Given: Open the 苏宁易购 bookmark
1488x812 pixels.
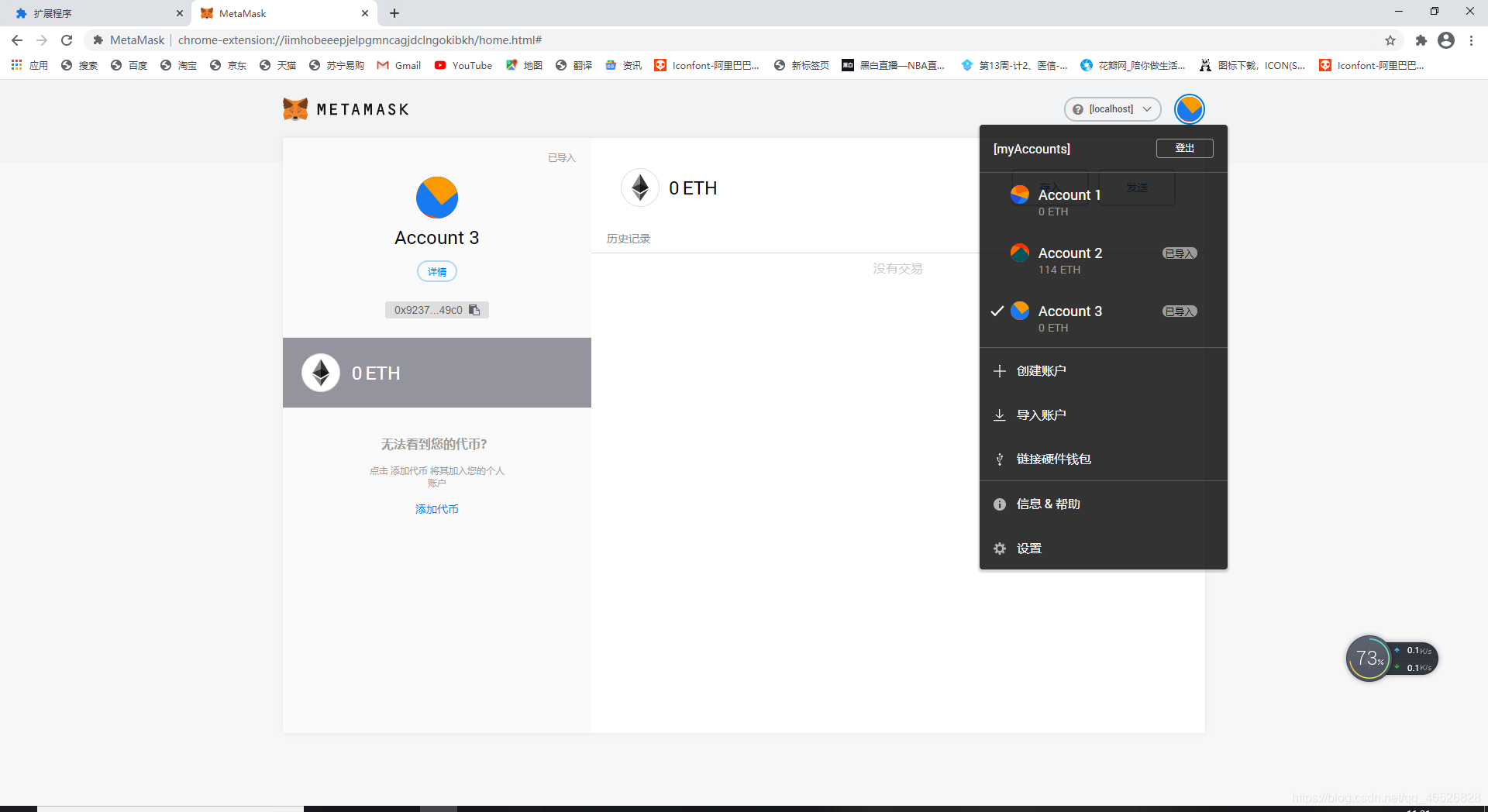Looking at the screenshot, I should pyautogui.click(x=337, y=65).
